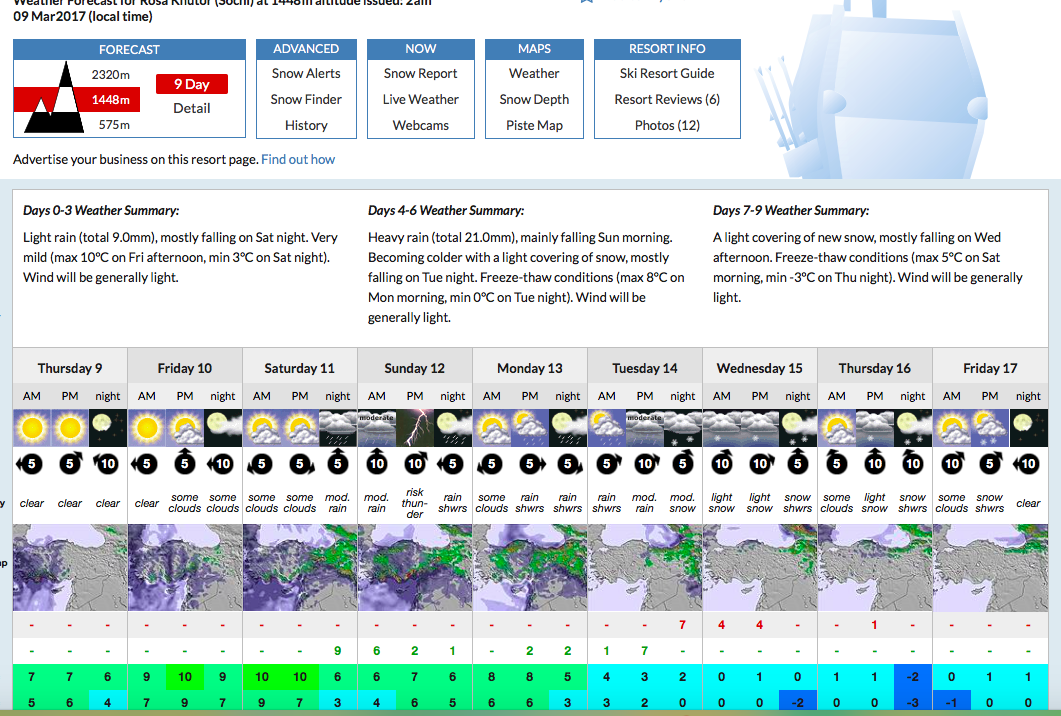1061x716 pixels.
Task: Click Thursday 9 night clear moon icon
Action: pyautogui.click(x=108, y=428)
